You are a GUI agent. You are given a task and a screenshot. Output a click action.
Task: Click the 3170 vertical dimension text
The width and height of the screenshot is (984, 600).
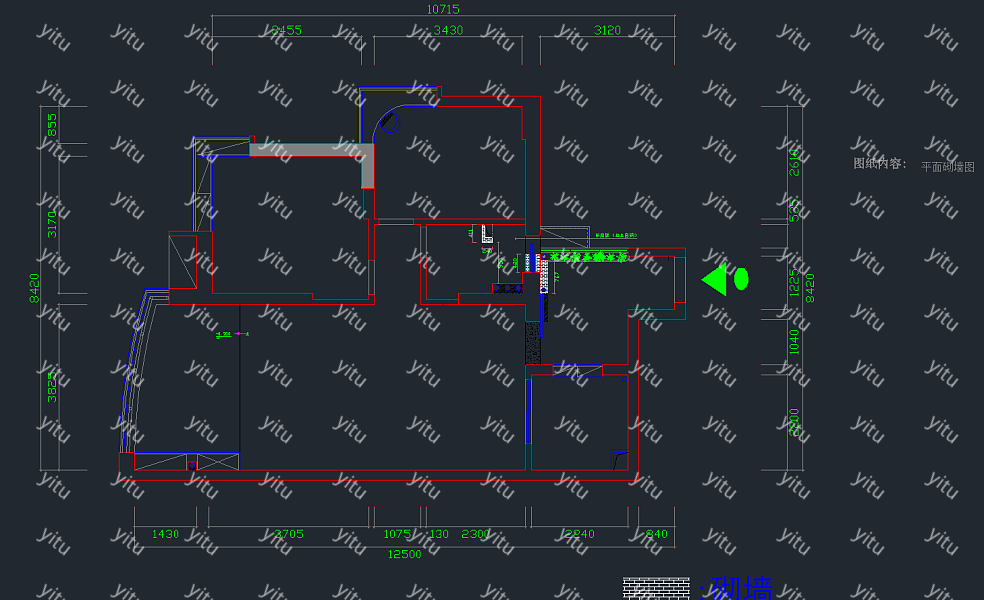point(51,224)
